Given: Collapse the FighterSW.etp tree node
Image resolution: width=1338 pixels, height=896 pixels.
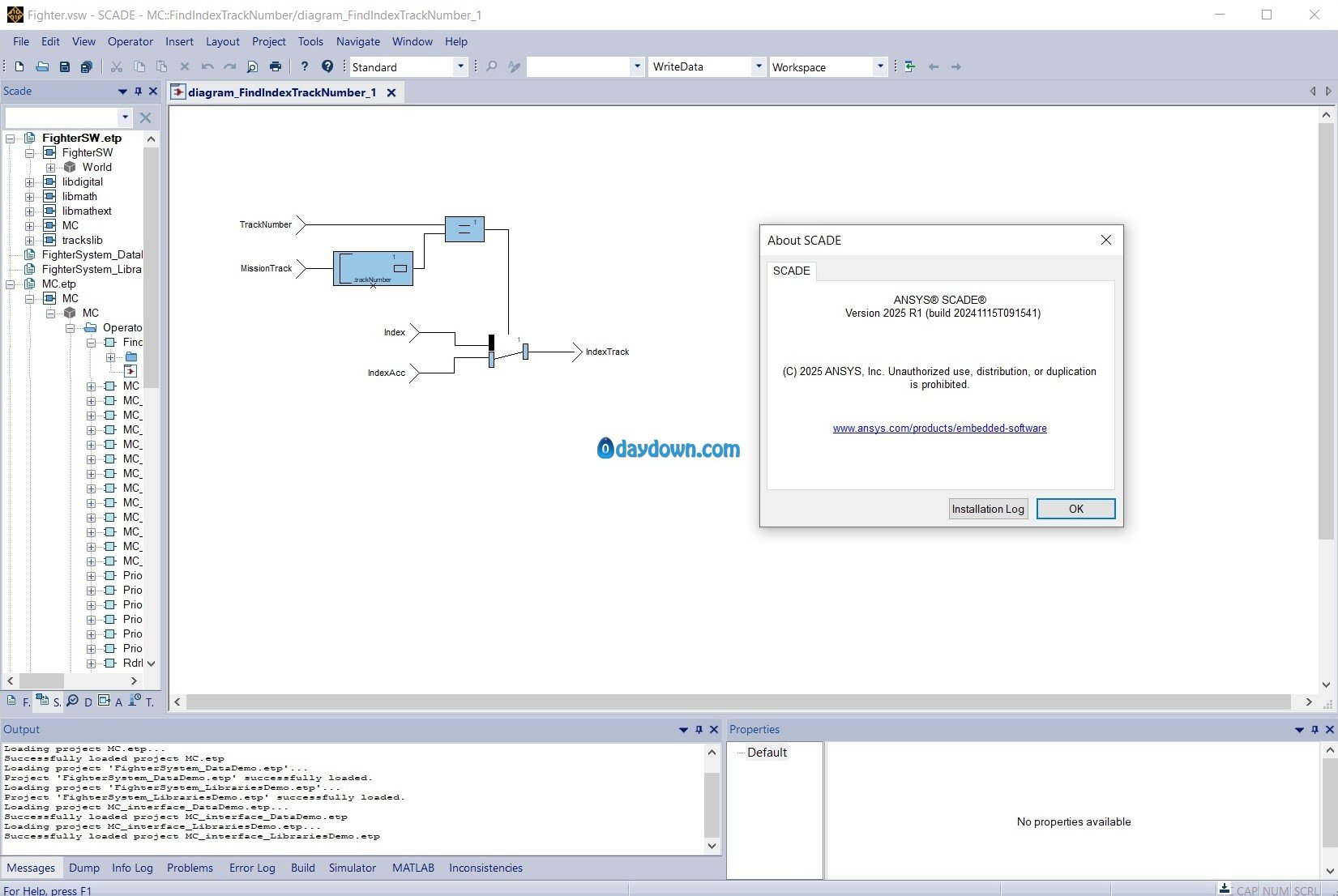Looking at the screenshot, I should coord(11,139).
